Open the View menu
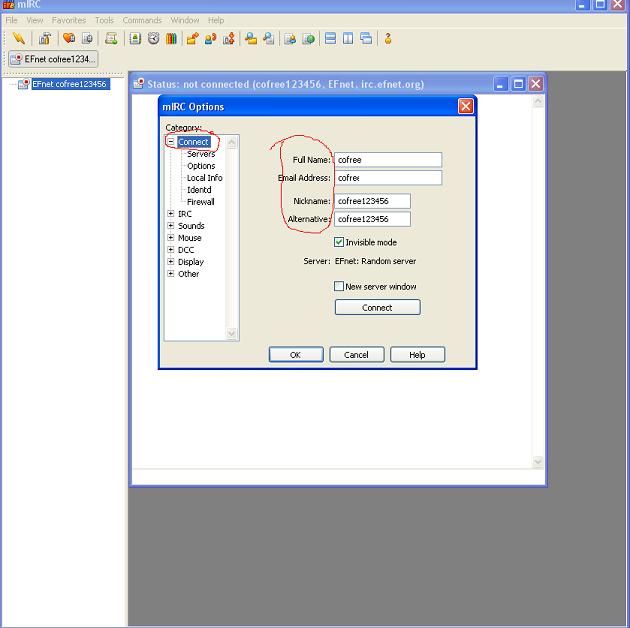Screen dimensions: 630x628 point(35,20)
